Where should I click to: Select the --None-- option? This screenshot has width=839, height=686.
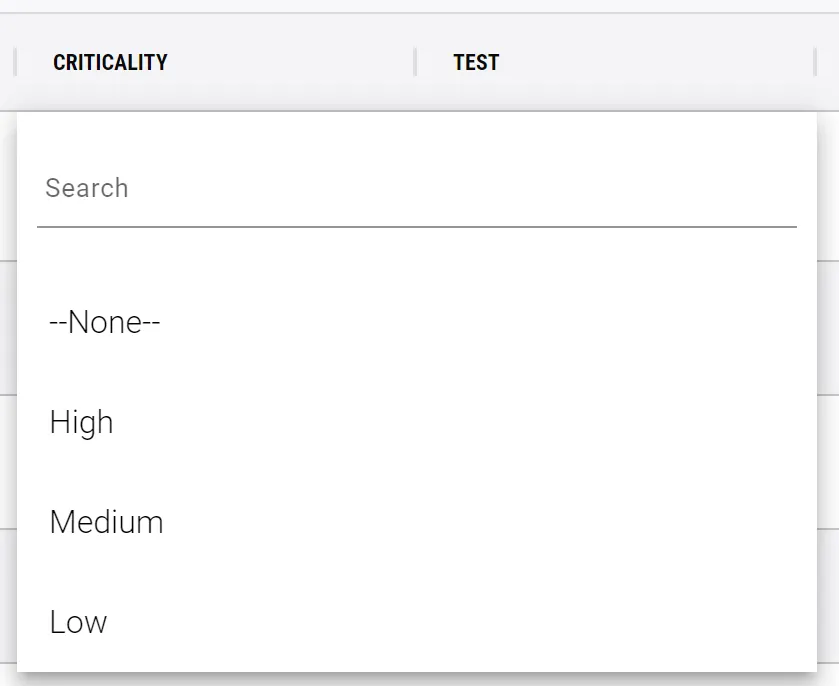(105, 323)
